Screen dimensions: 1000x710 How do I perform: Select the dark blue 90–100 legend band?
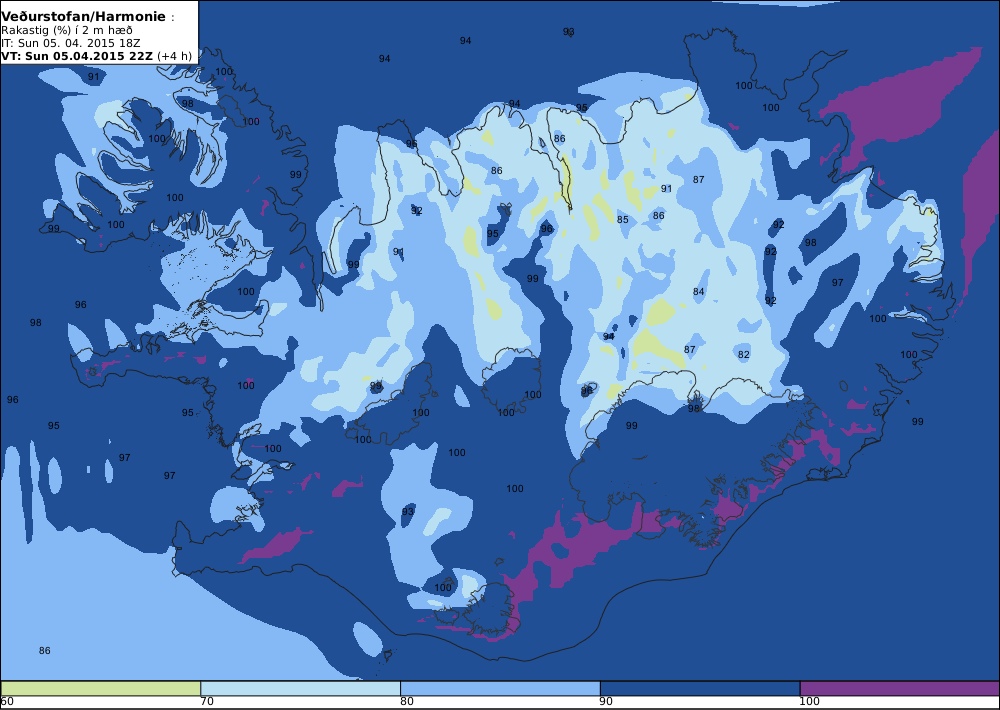click(700, 688)
